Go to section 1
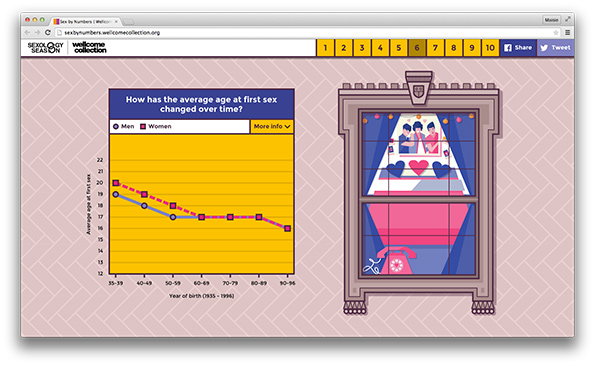Screen dimensions: 595x366 (325, 48)
